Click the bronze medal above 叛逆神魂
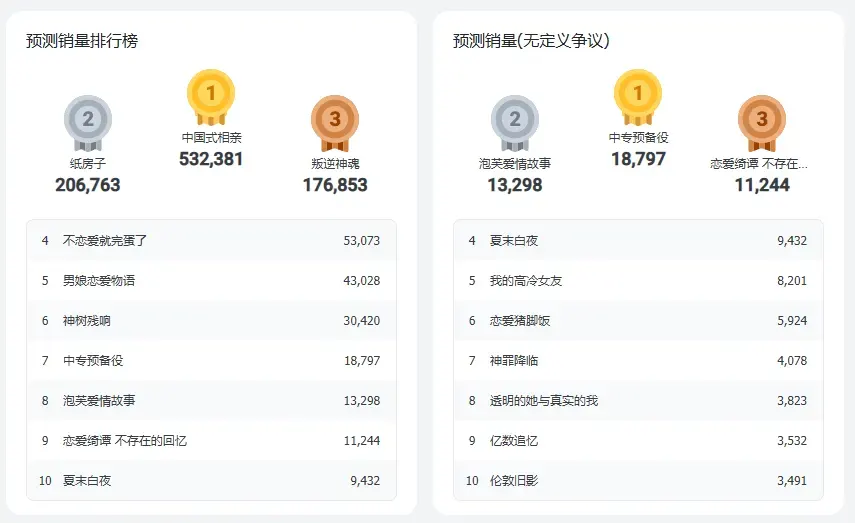Image resolution: width=855 pixels, height=523 pixels. point(335,123)
